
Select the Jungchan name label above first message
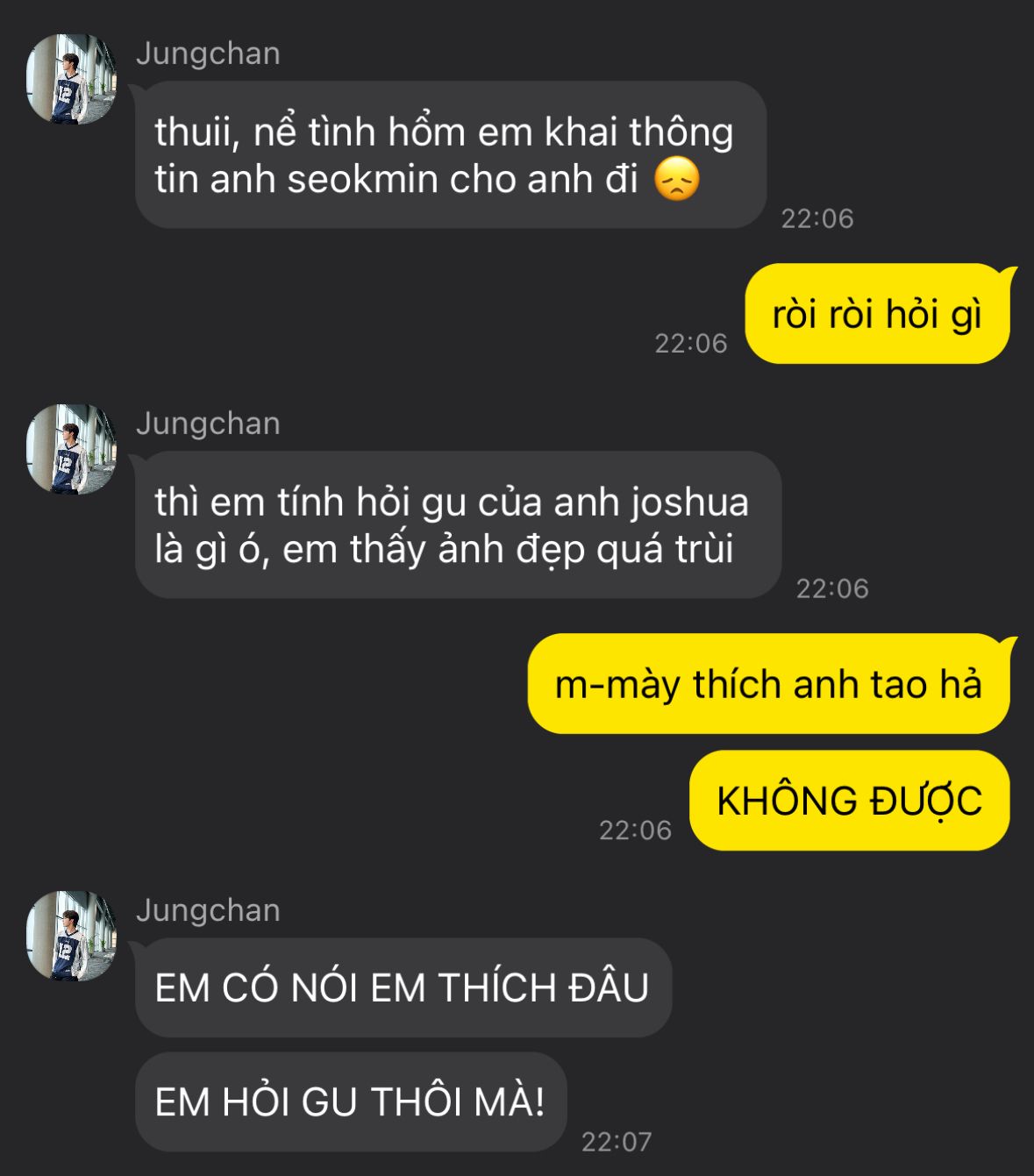[208, 53]
